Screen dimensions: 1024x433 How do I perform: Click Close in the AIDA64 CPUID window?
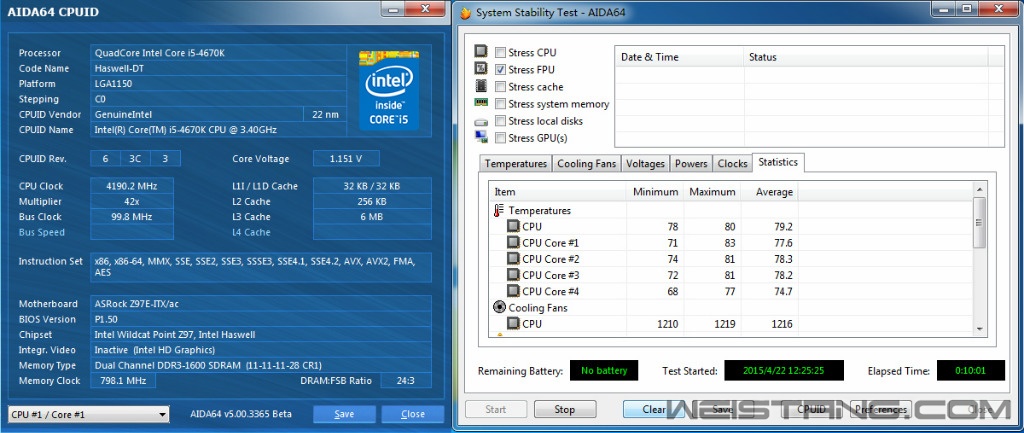413,414
